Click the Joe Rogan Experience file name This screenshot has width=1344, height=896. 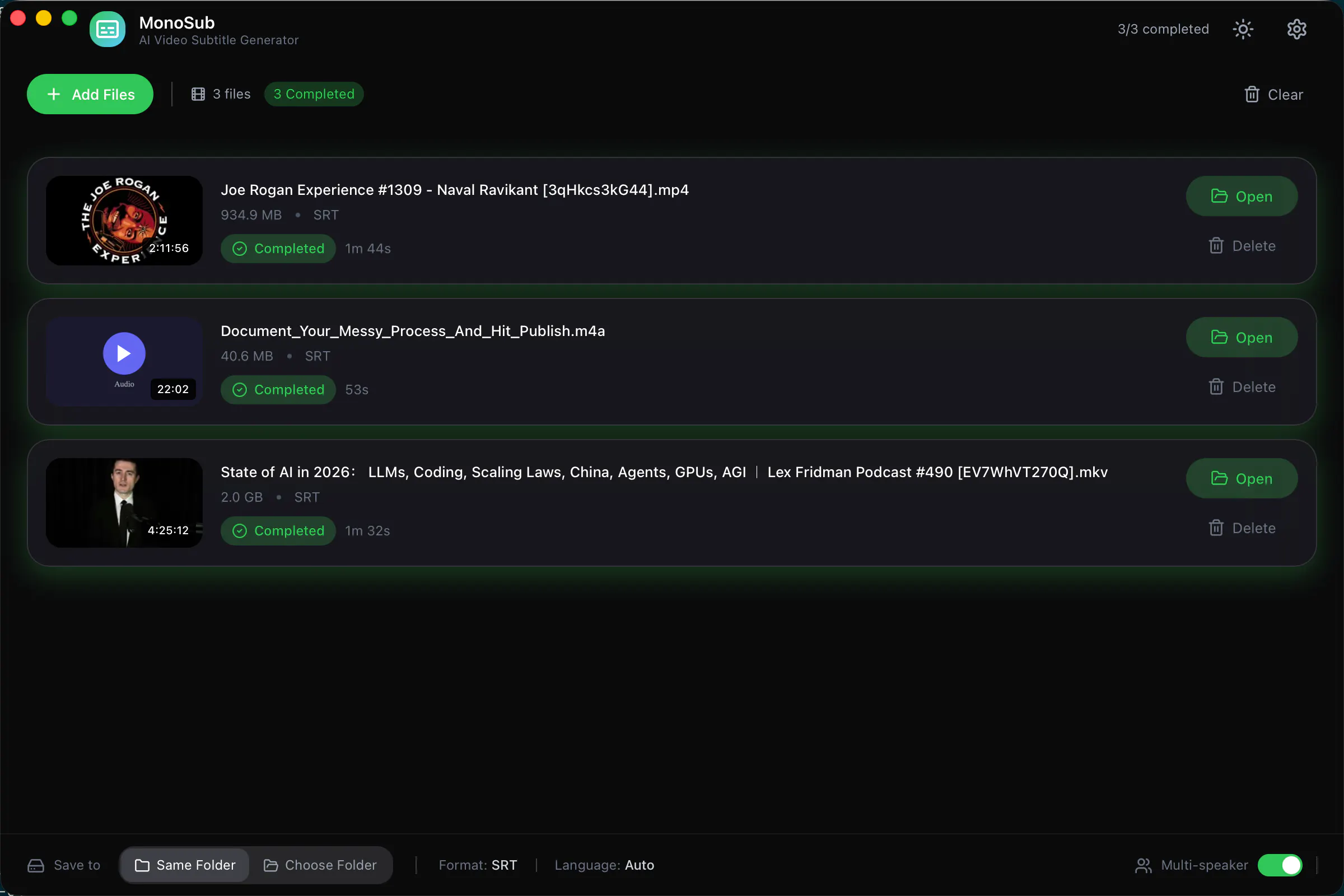point(455,190)
